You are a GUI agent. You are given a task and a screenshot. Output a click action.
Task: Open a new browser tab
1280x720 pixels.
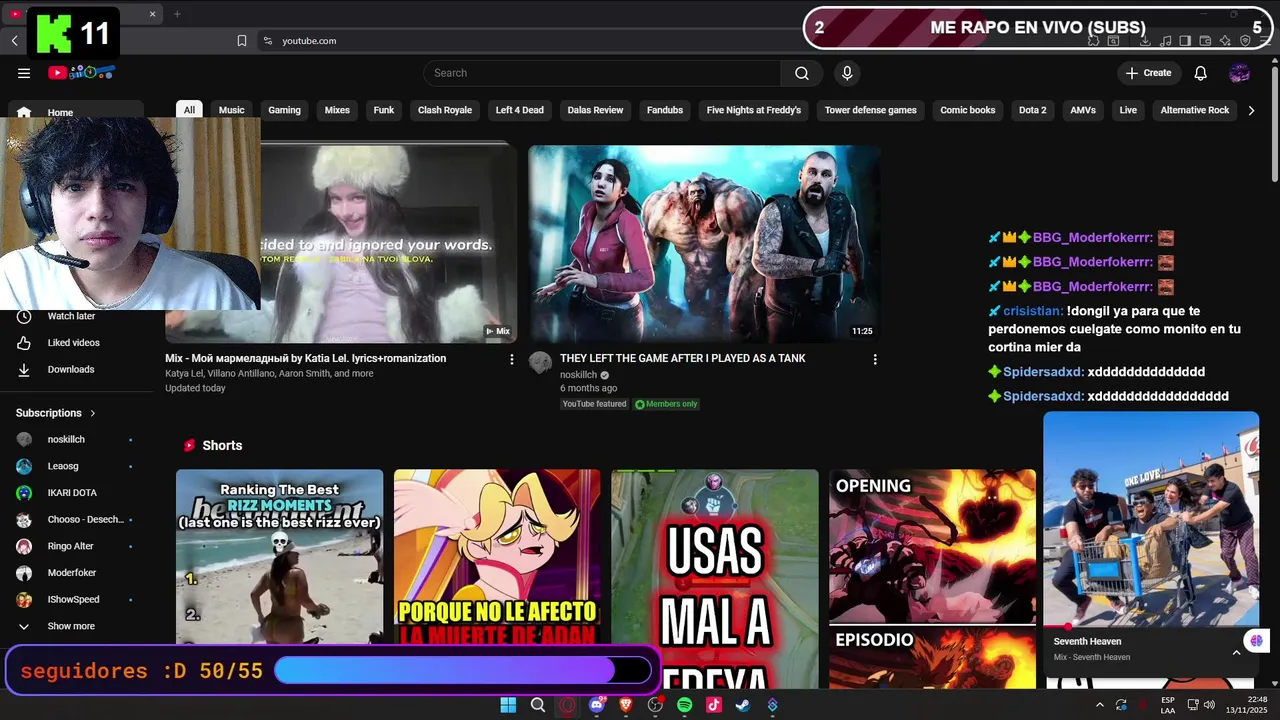pos(177,14)
